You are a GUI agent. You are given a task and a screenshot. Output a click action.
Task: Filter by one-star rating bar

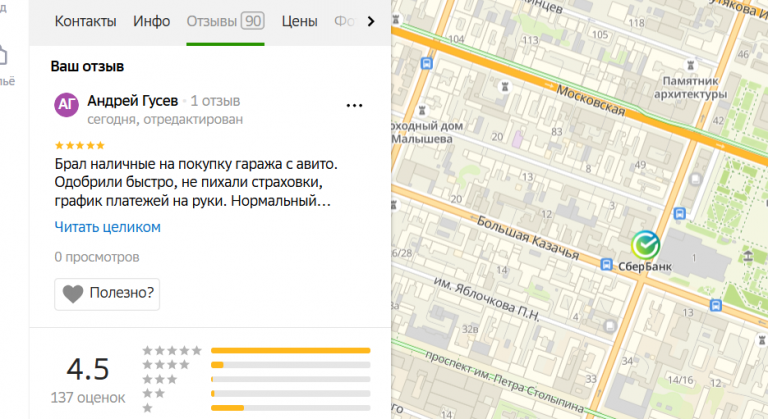[x=290, y=408]
